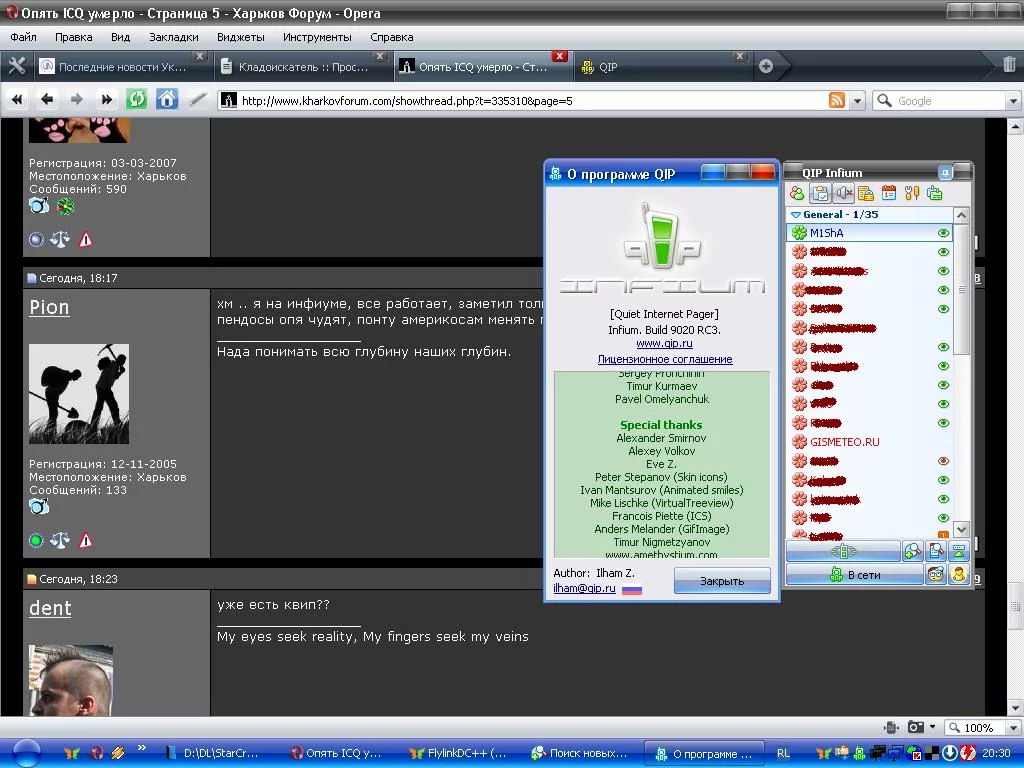Toggle QIP sound mute
The height and width of the screenshot is (768, 1024).
843,193
